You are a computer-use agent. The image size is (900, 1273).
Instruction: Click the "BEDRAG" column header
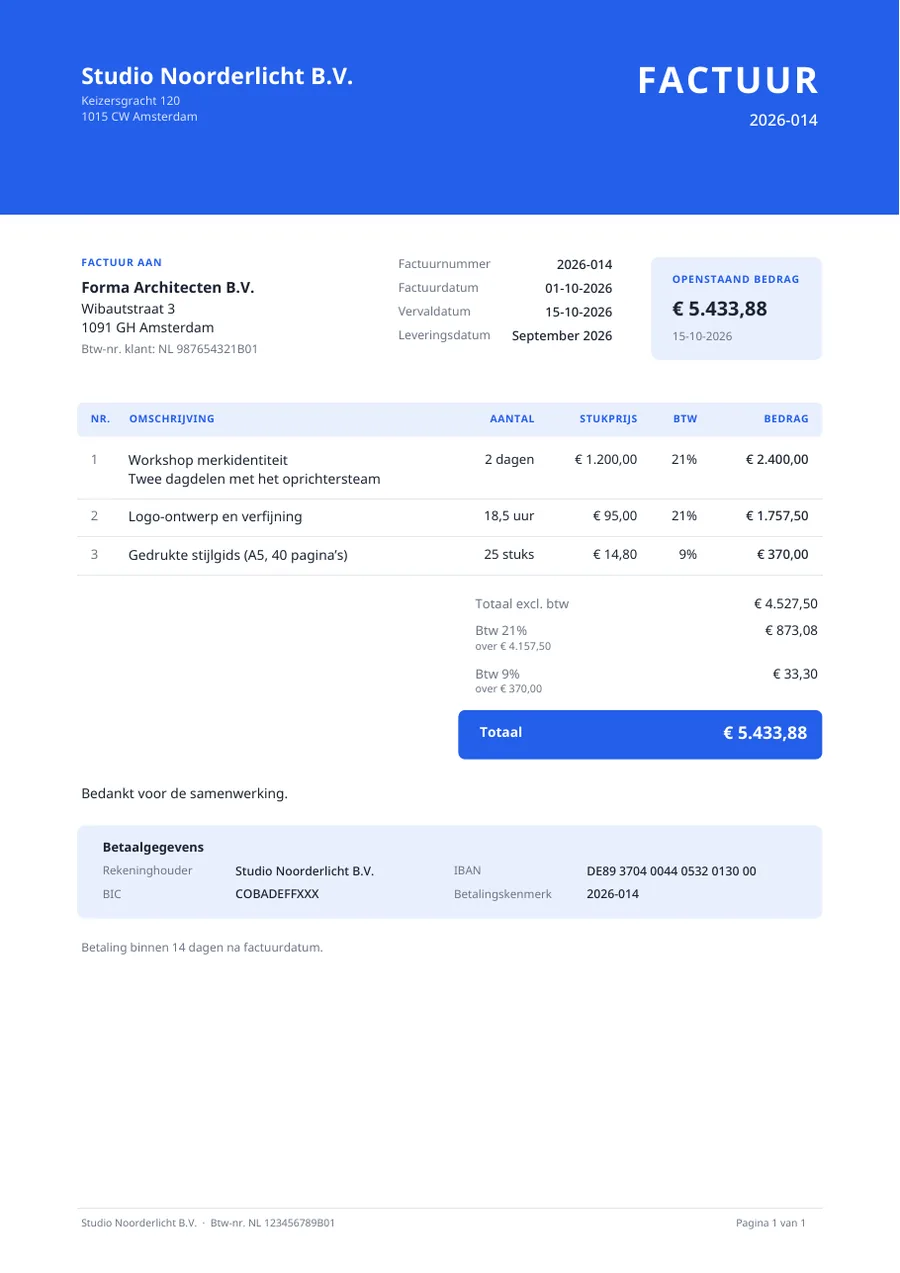(x=786, y=419)
